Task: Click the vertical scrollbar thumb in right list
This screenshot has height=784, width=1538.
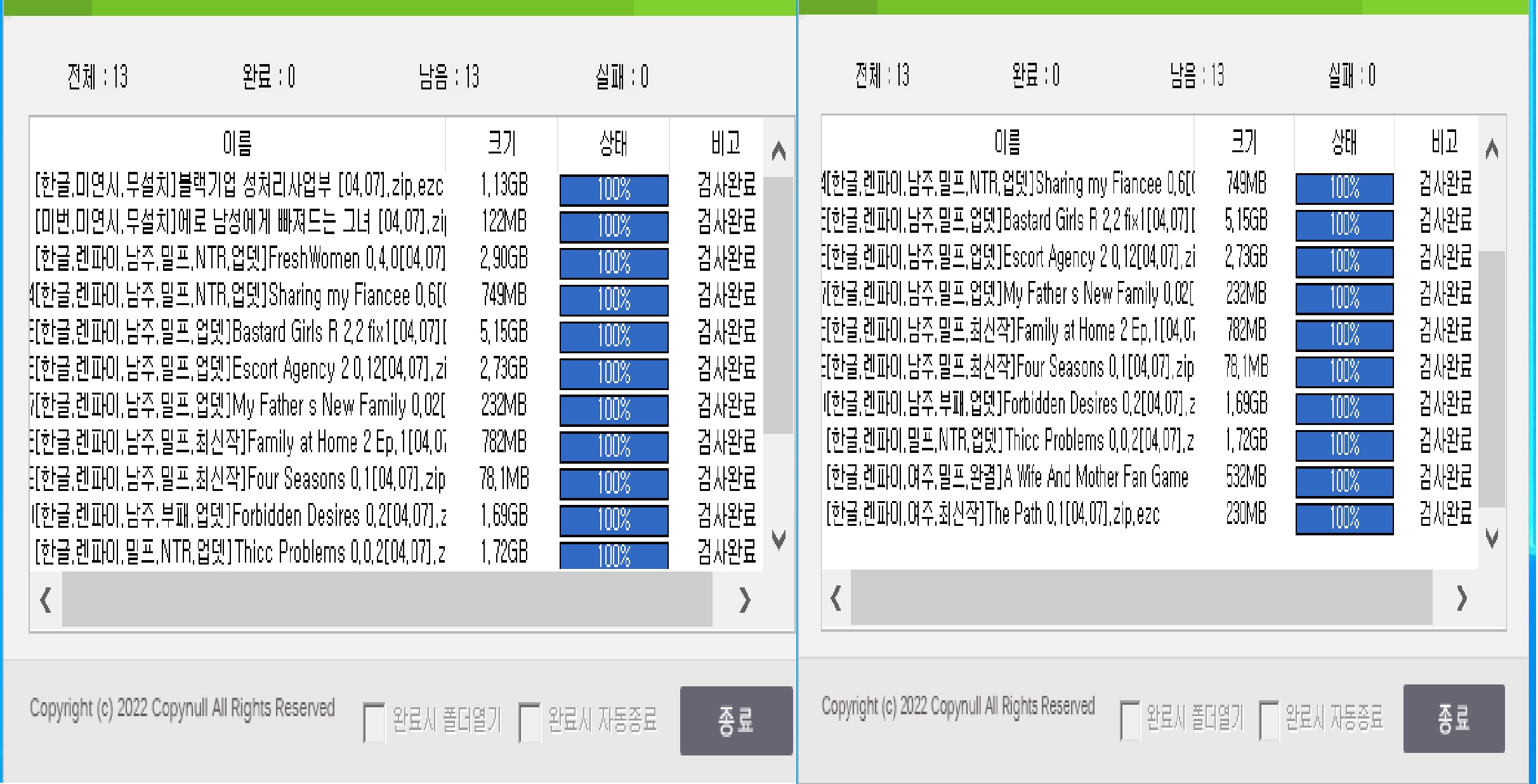Action: click(1492, 378)
